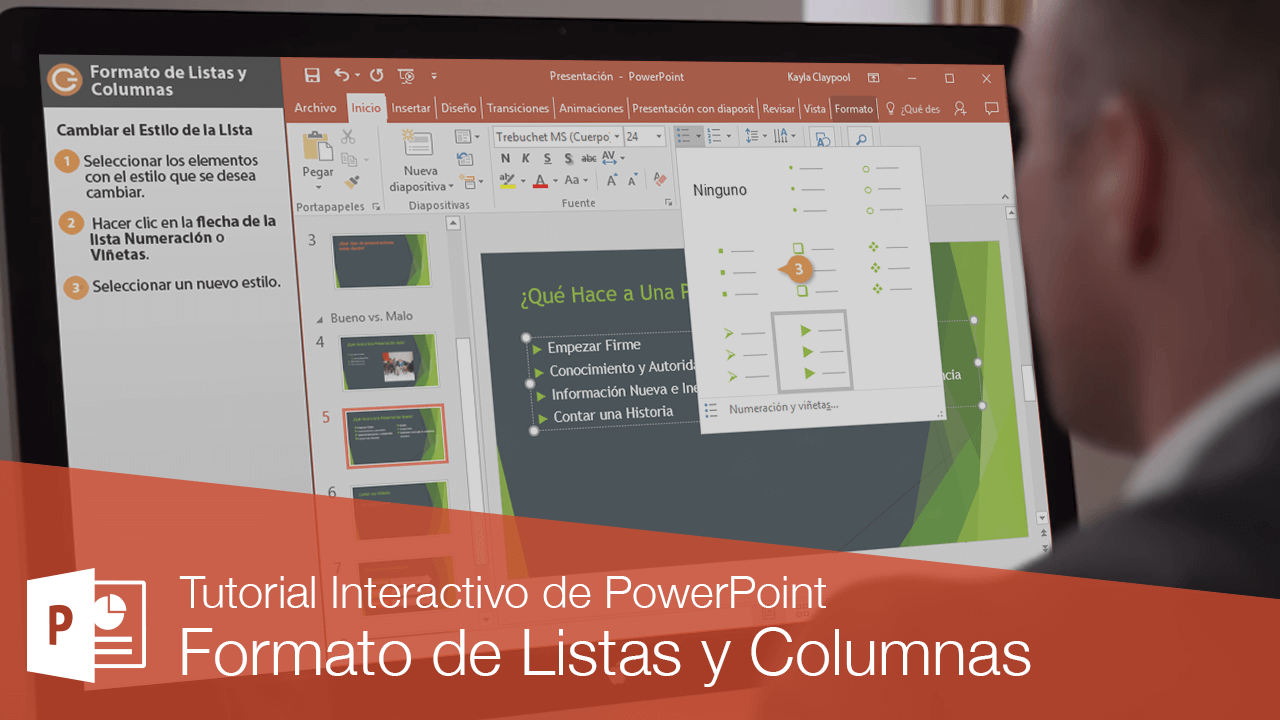The width and height of the screenshot is (1280, 720).
Task: Select slide 4 thumbnail
Action: tap(388, 361)
